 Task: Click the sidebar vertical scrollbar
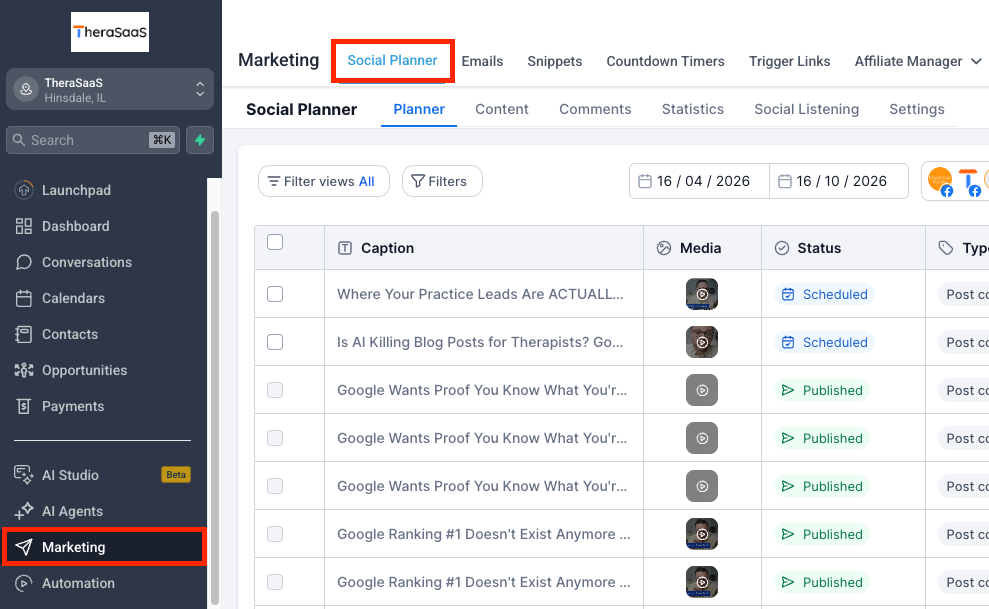point(214,407)
